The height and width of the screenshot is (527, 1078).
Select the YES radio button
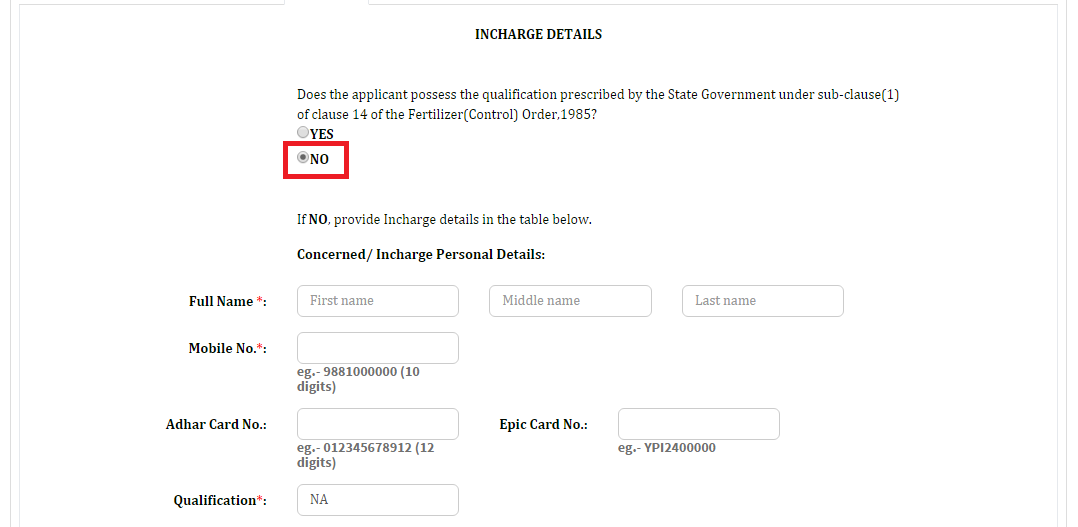(302, 133)
